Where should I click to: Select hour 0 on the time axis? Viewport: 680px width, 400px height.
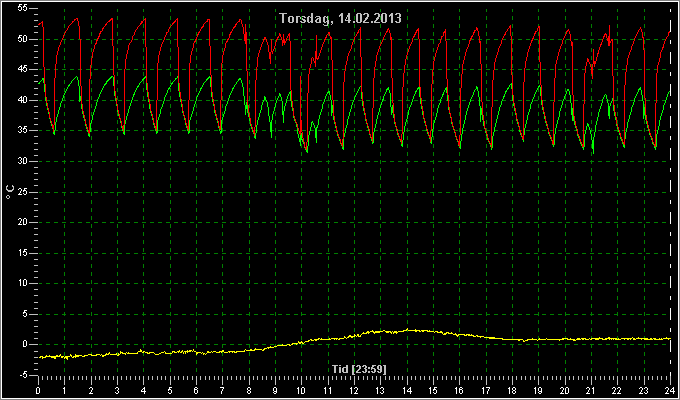pos(38,390)
